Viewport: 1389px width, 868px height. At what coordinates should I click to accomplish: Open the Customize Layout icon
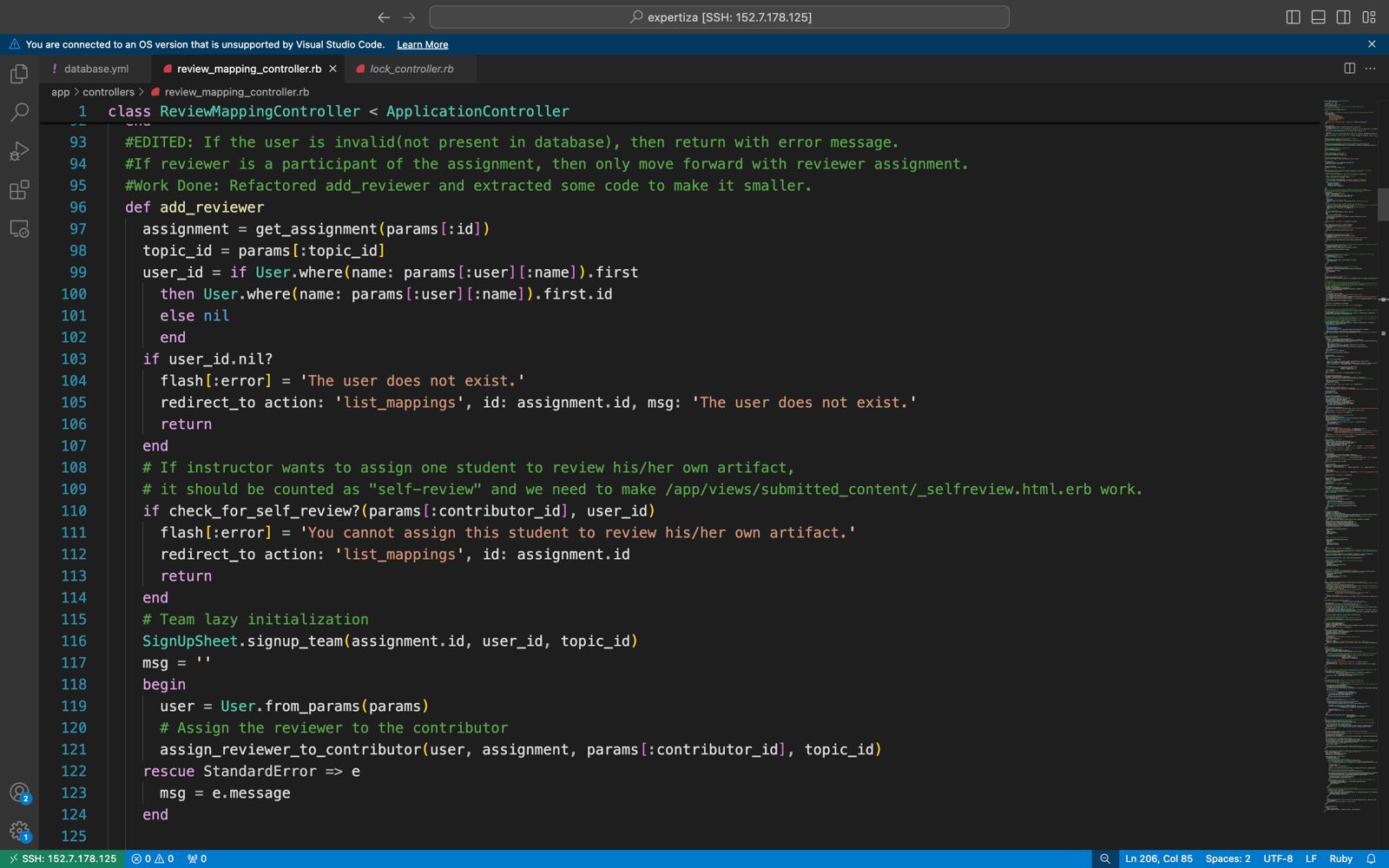click(1369, 17)
